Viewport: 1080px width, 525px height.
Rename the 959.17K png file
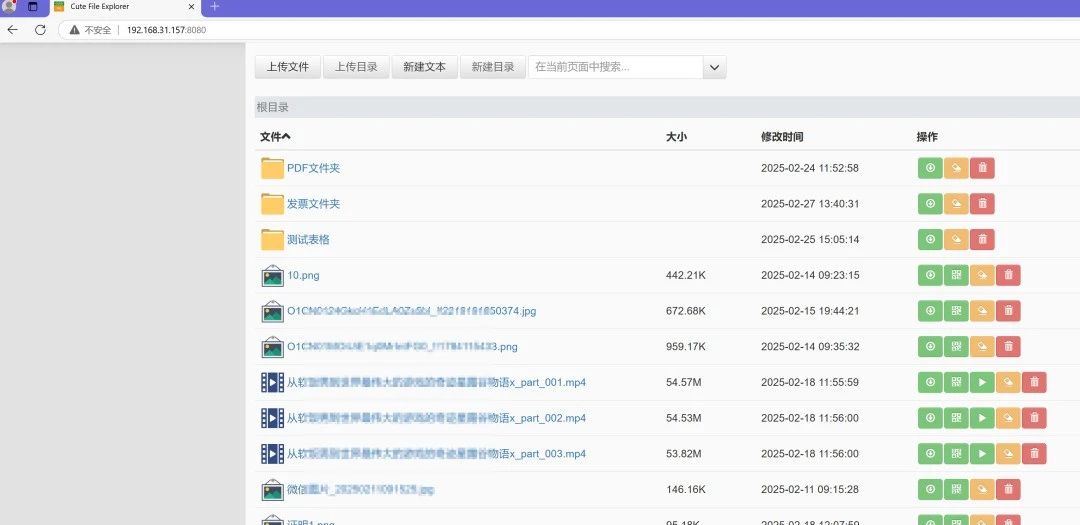(x=982, y=347)
